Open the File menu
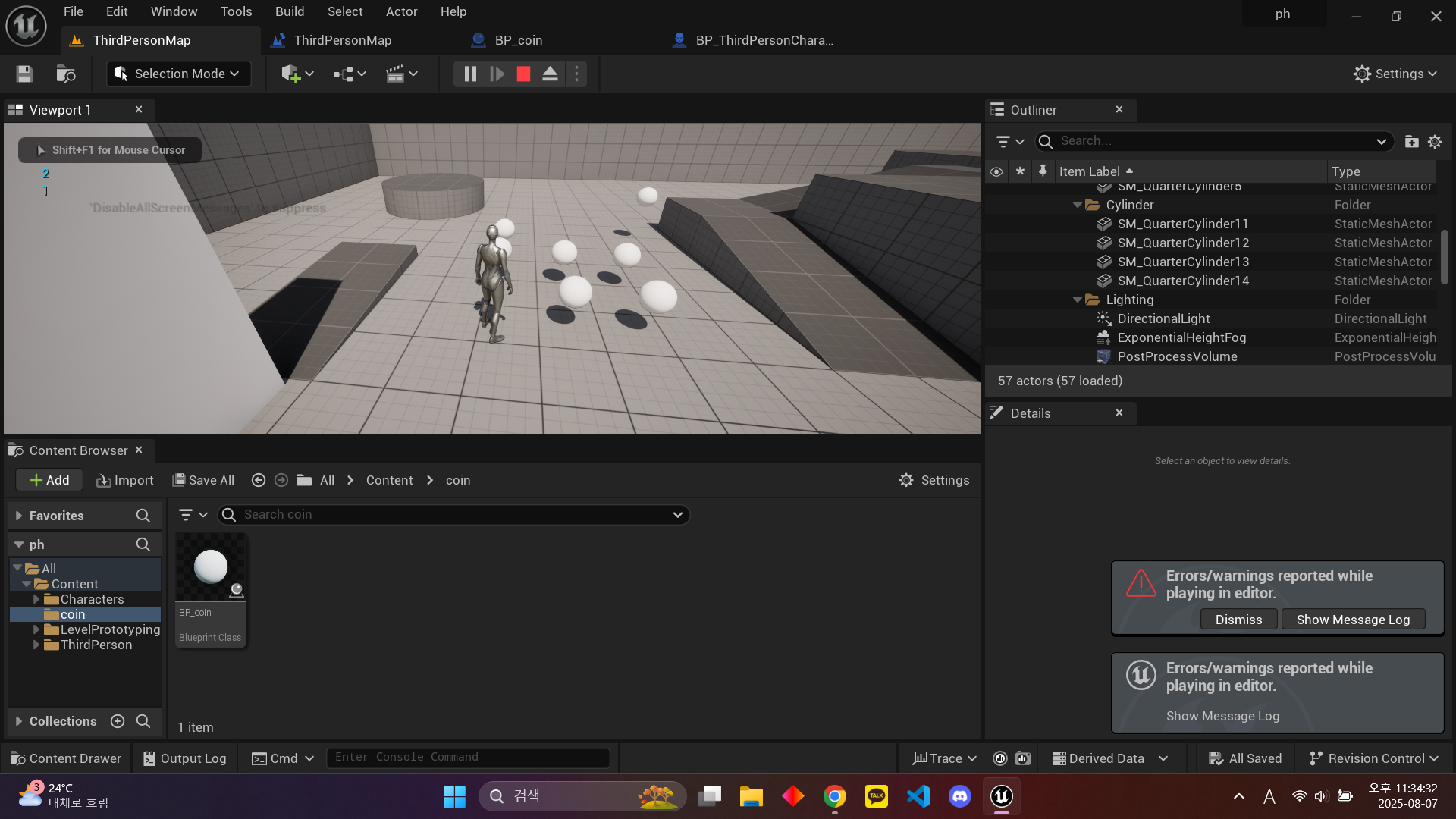This screenshot has height=819, width=1456. click(74, 11)
